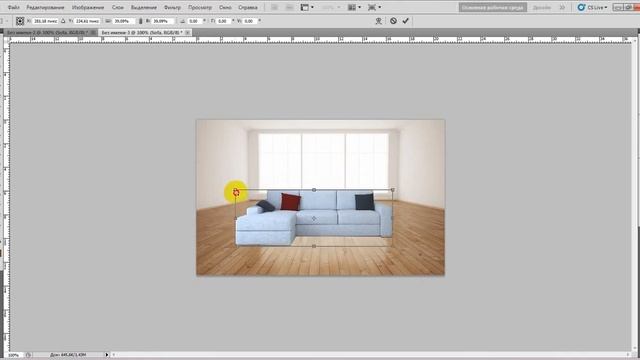Open the Справка menu

coord(248,7)
